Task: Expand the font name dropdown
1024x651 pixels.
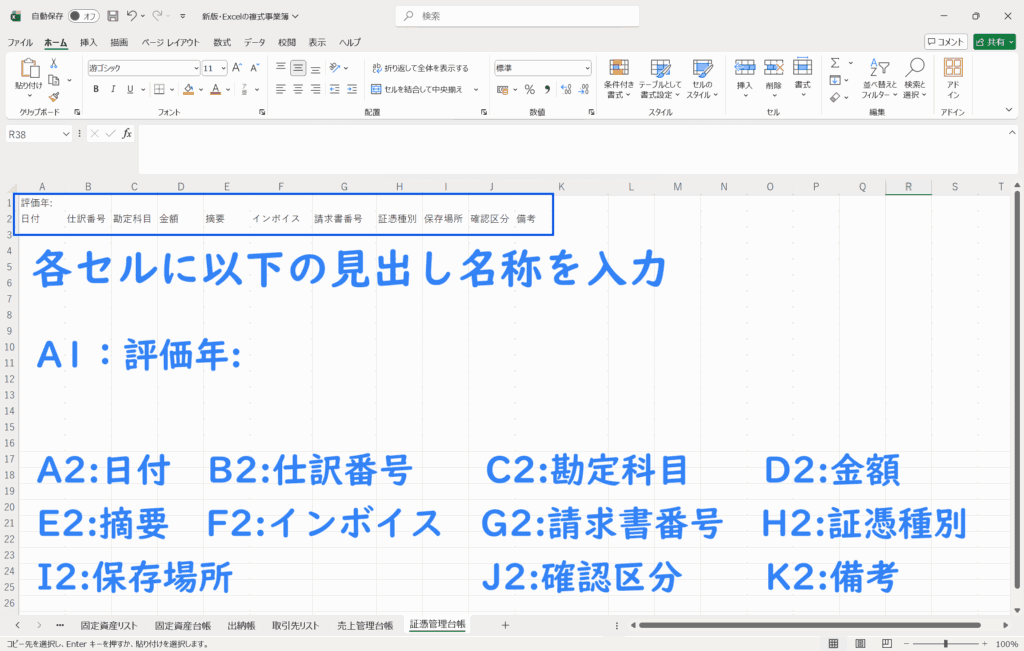Action: coord(196,68)
